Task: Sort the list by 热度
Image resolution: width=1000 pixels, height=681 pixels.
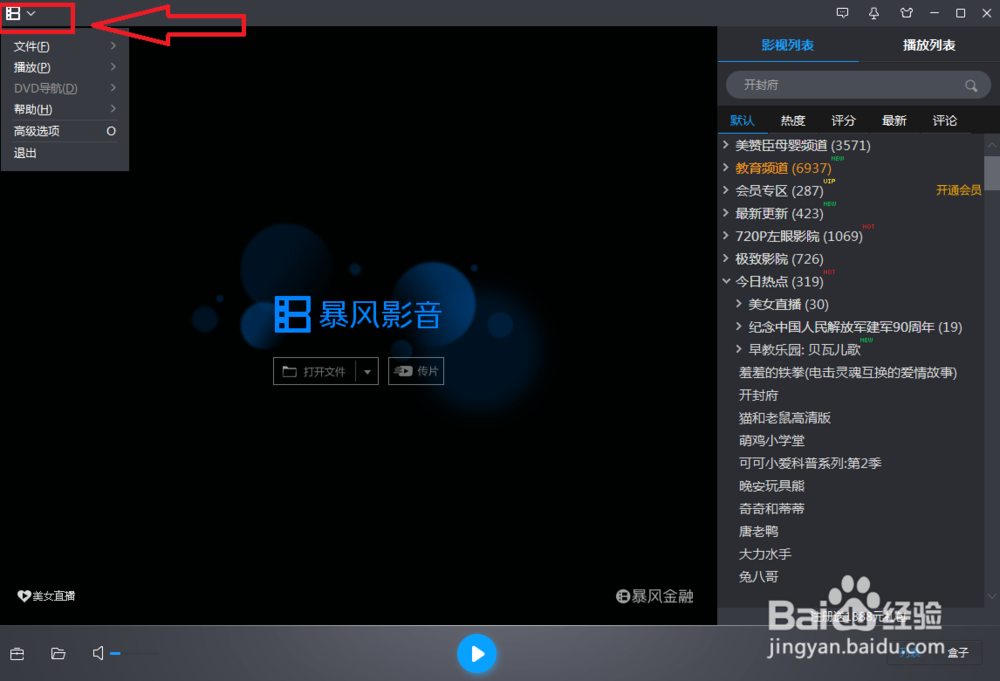Action: pos(793,121)
